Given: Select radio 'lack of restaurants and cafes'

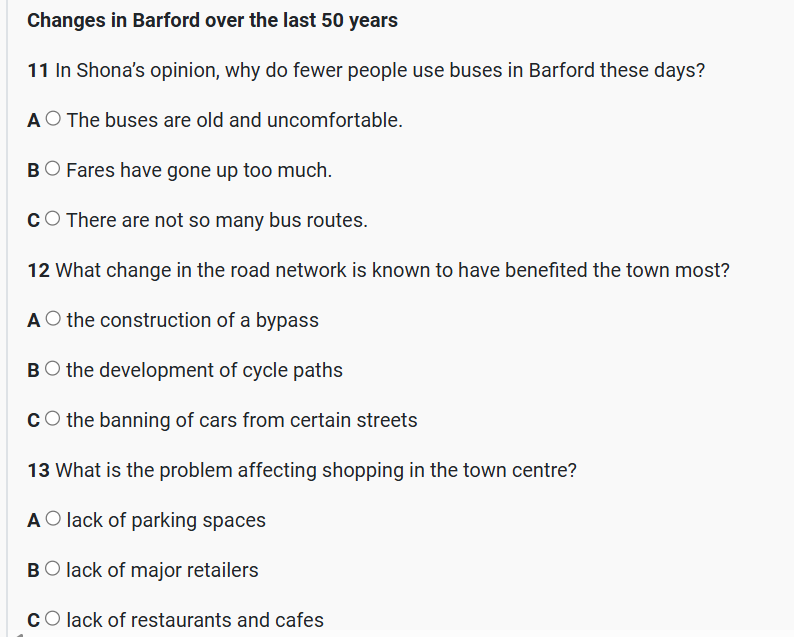Looking at the screenshot, I should pos(53,620).
